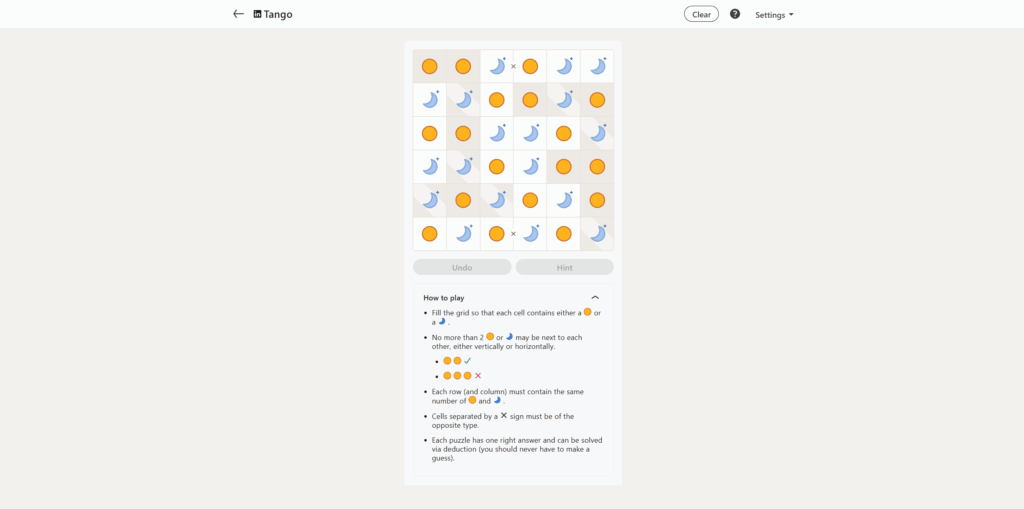Image resolution: width=1024 pixels, height=509 pixels.
Task: Click the Undo button
Action: pyautogui.click(x=462, y=267)
